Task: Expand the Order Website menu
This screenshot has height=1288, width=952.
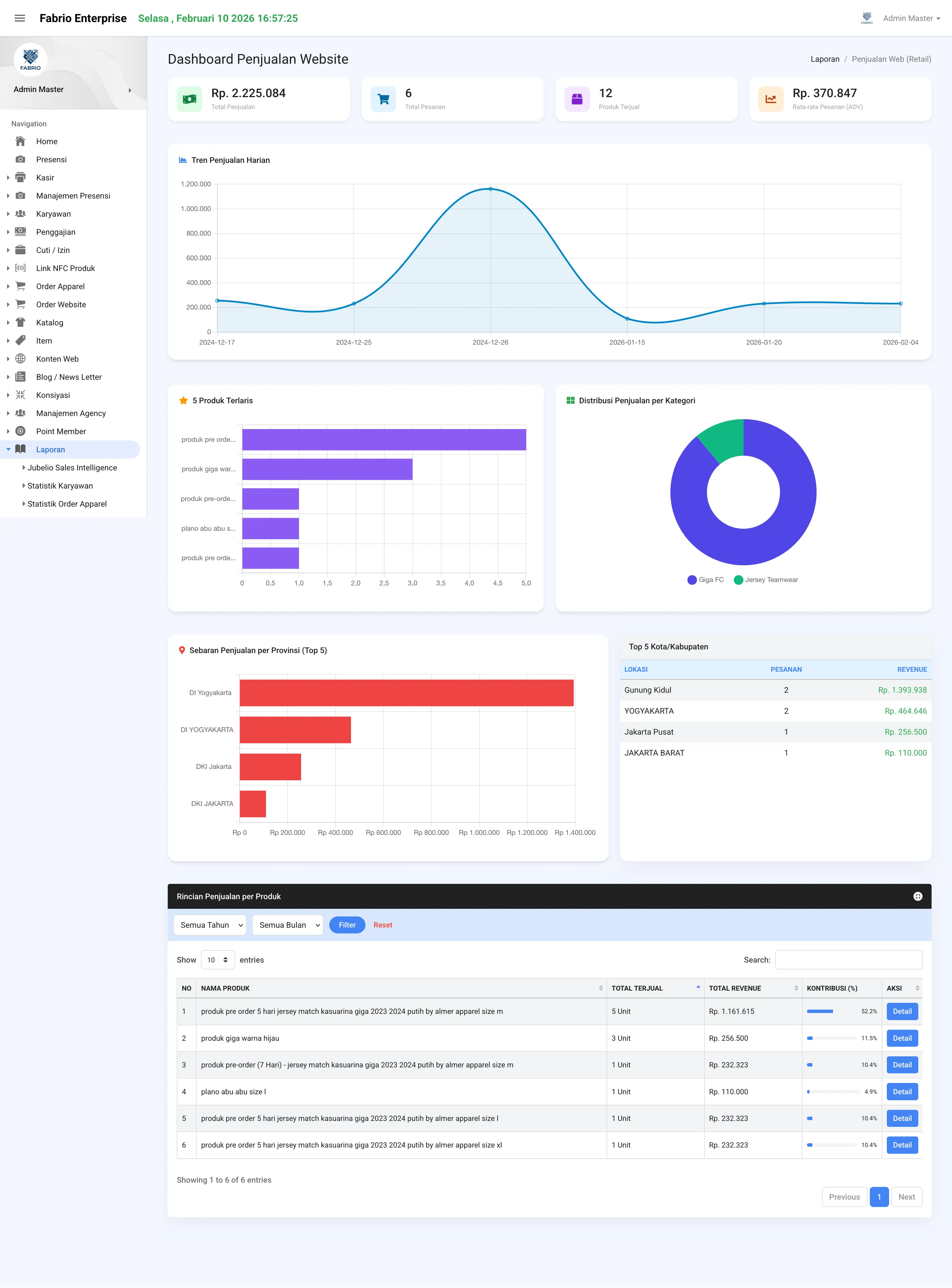Action: [61, 304]
